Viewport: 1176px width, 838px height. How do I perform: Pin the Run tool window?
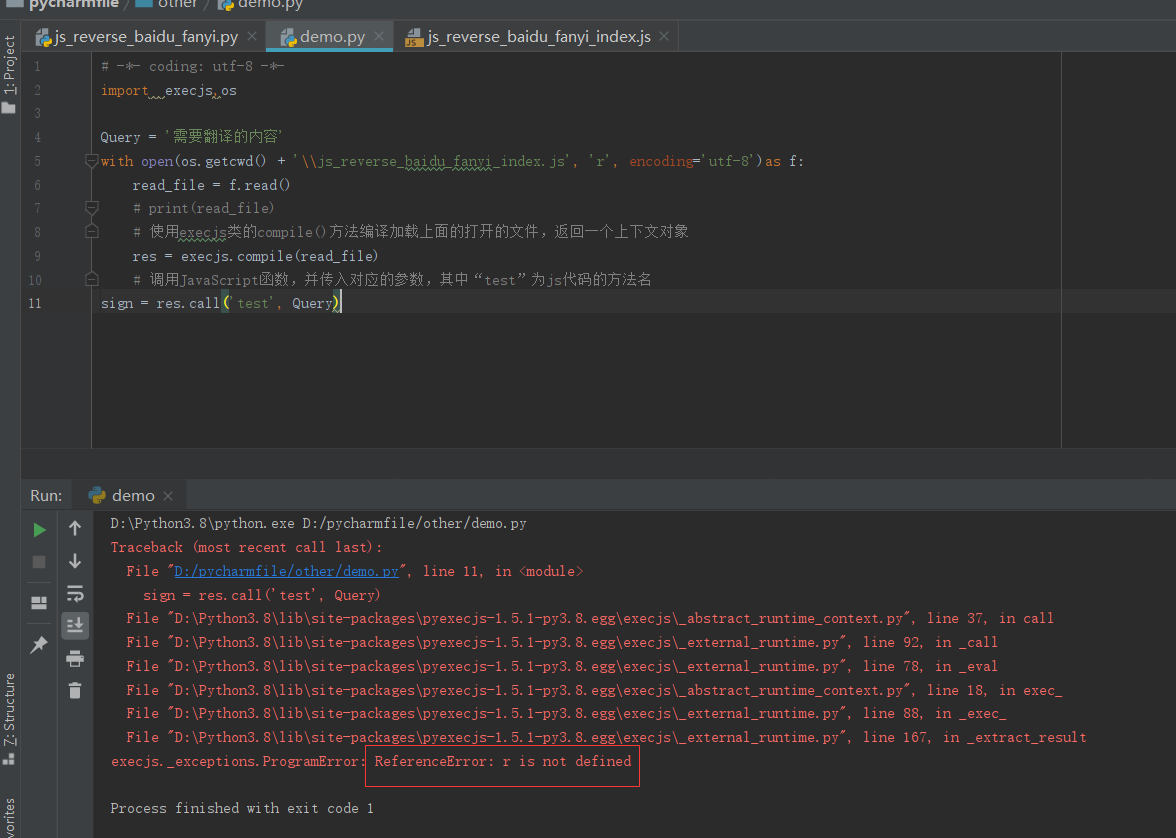[39, 644]
